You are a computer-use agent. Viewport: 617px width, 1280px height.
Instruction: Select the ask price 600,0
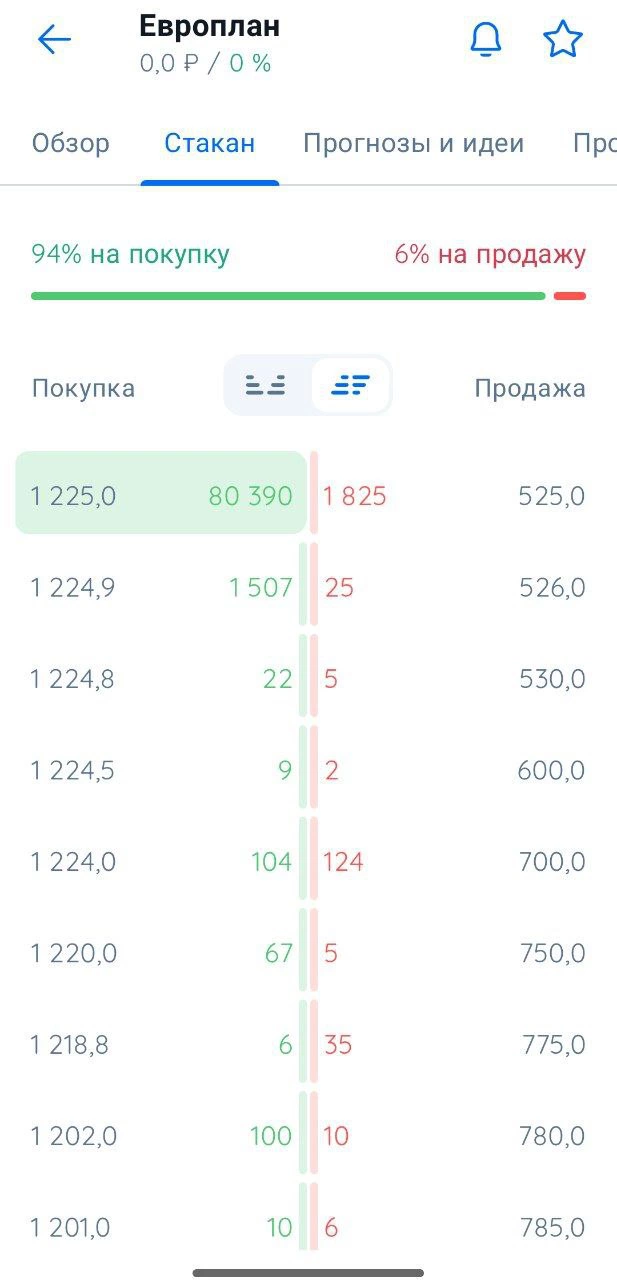551,770
